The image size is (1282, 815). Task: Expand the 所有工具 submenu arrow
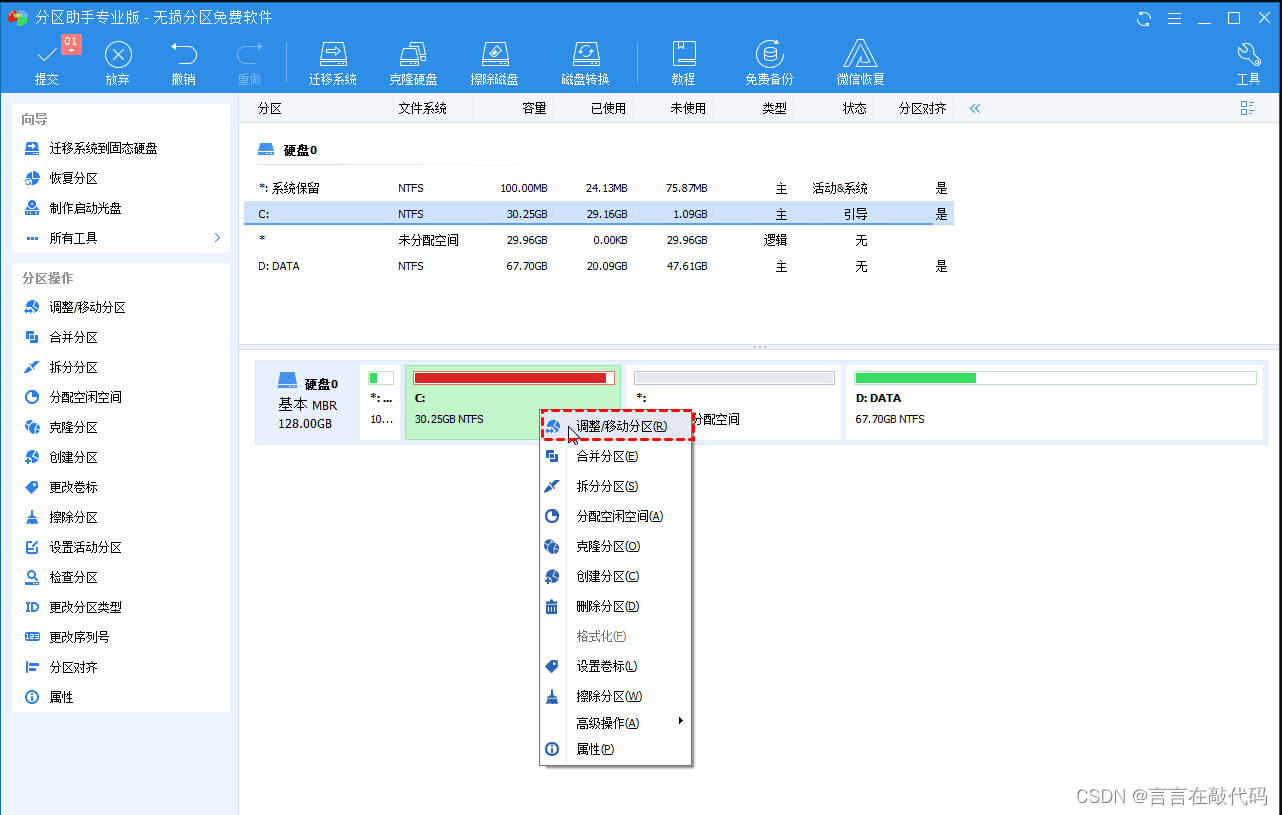point(217,238)
